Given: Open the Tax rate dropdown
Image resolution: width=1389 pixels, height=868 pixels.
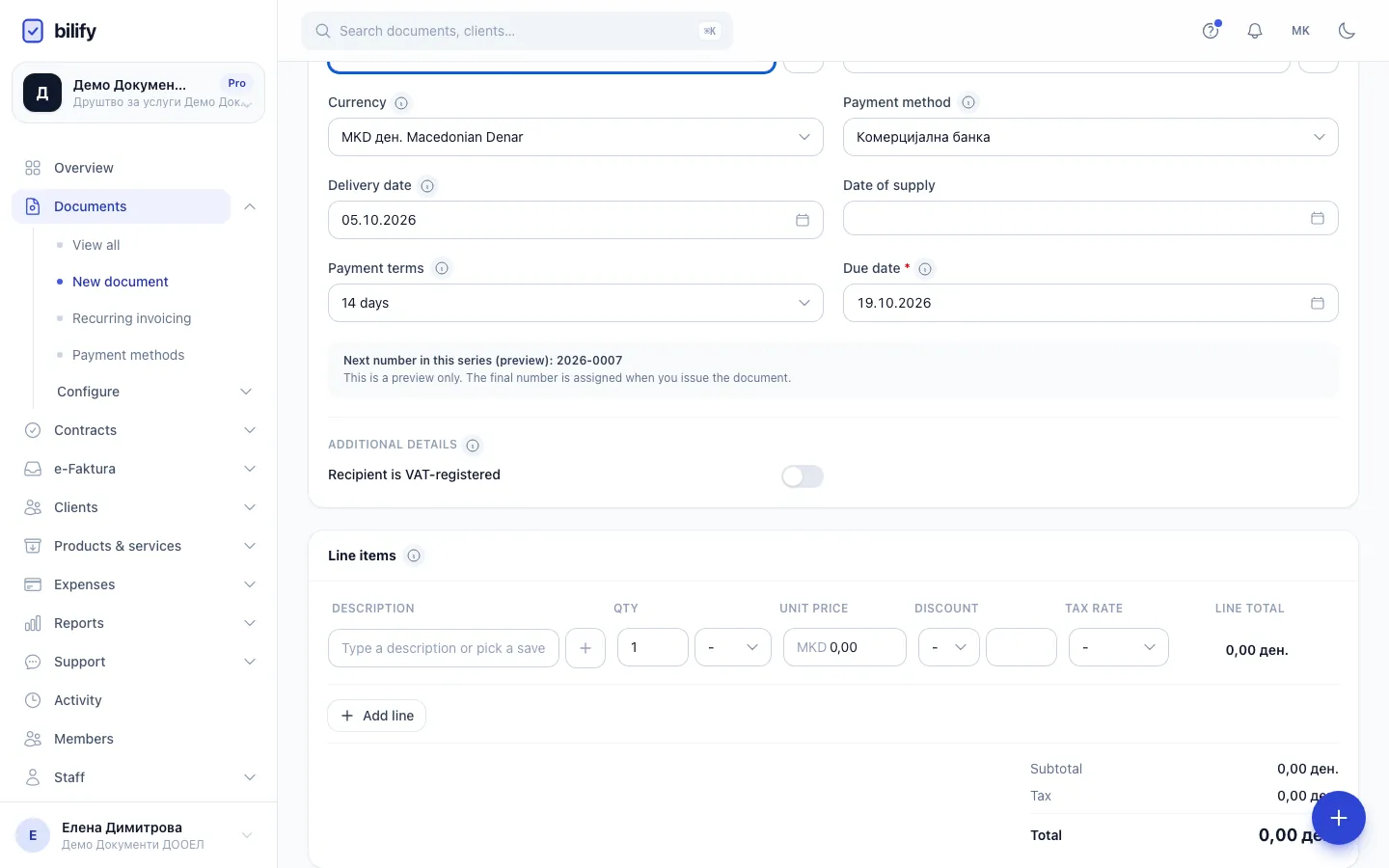Looking at the screenshot, I should tap(1119, 647).
